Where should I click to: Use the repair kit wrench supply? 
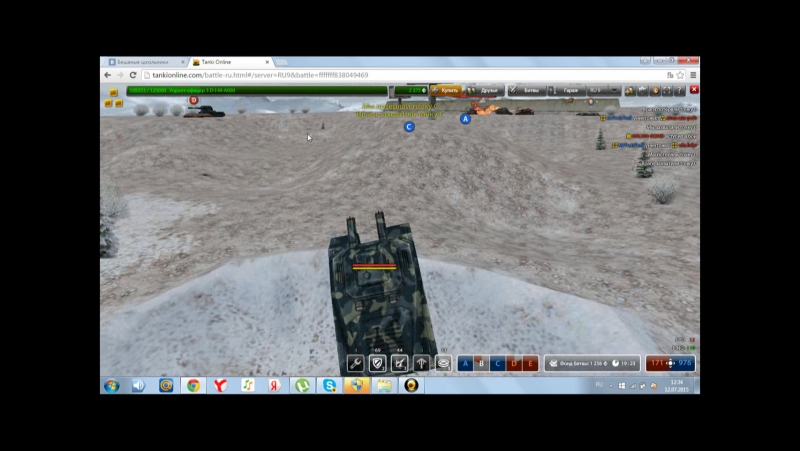coord(356,363)
